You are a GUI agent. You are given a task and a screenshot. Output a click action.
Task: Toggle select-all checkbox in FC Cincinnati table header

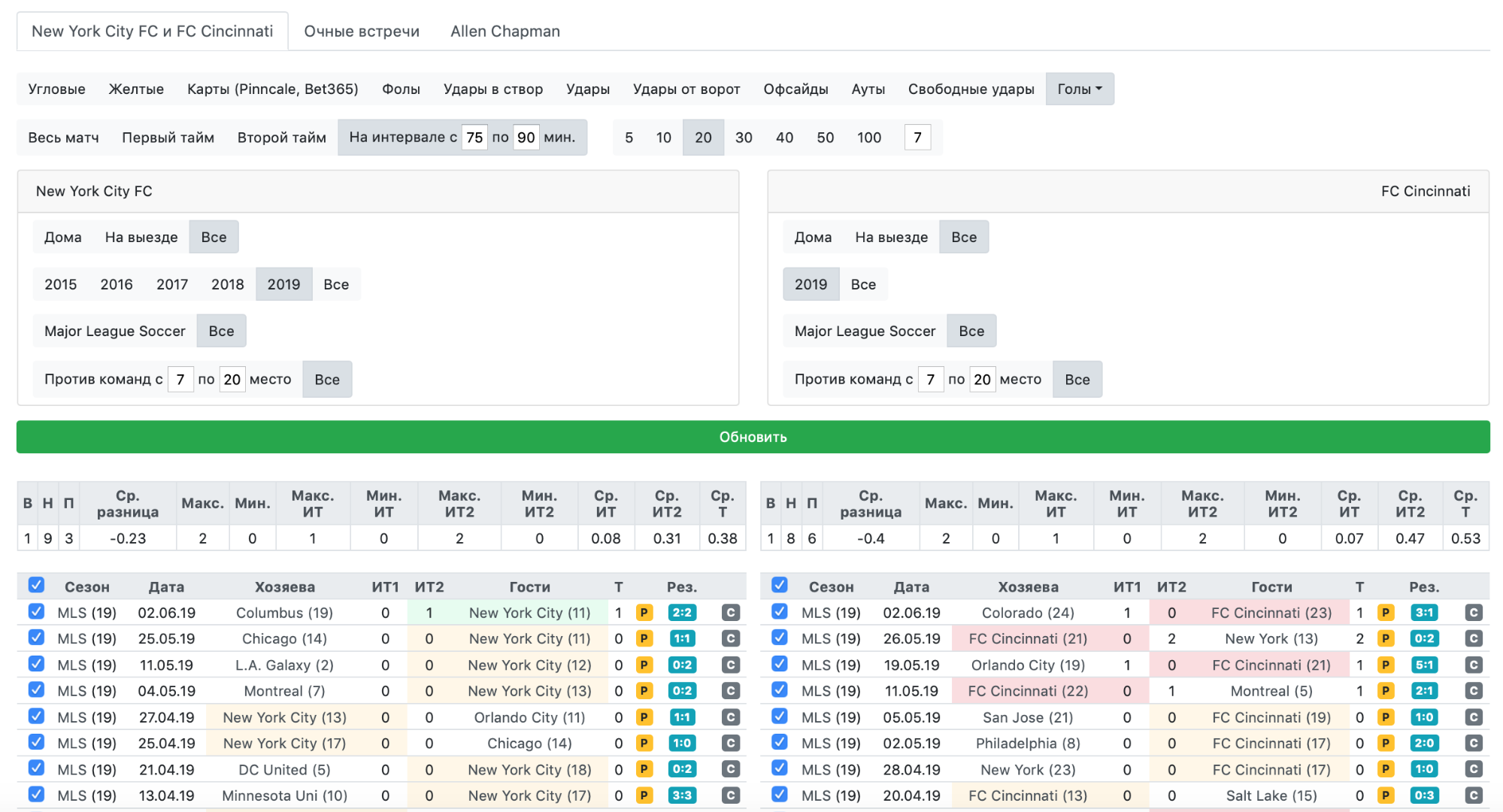[x=780, y=585]
